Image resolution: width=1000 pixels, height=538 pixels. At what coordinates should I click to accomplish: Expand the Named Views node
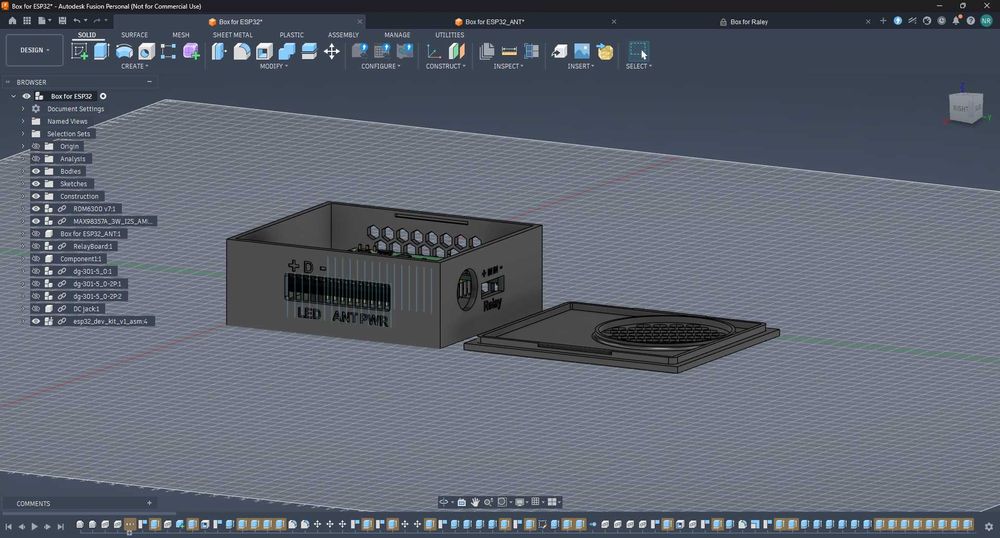pos(23,121)
